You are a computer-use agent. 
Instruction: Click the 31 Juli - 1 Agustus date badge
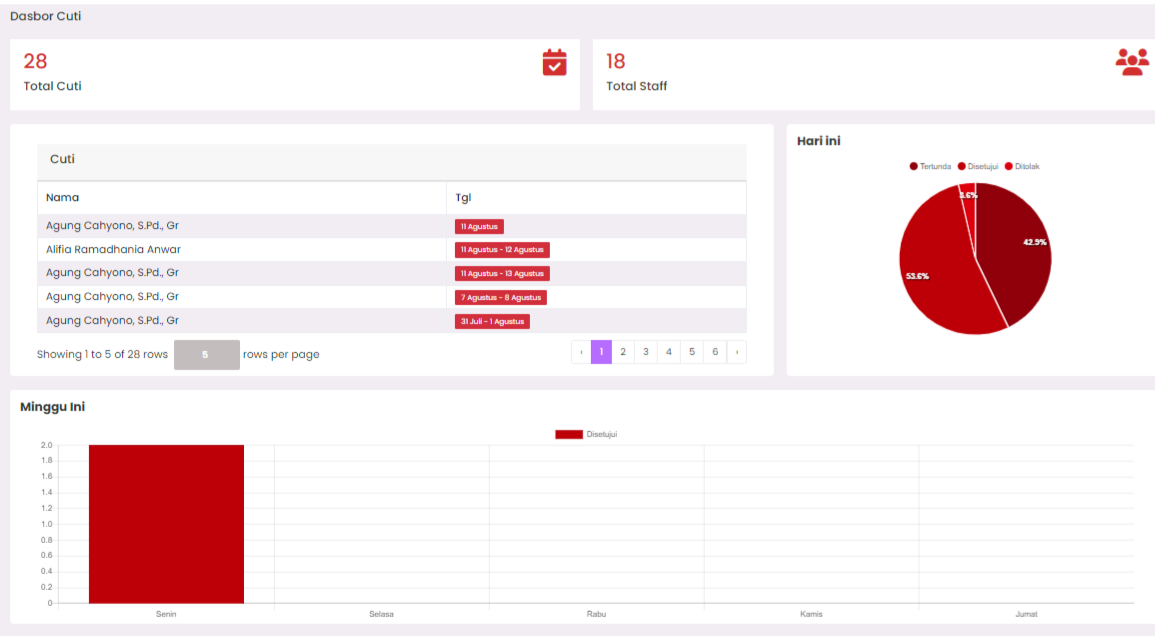pos(492,322)
